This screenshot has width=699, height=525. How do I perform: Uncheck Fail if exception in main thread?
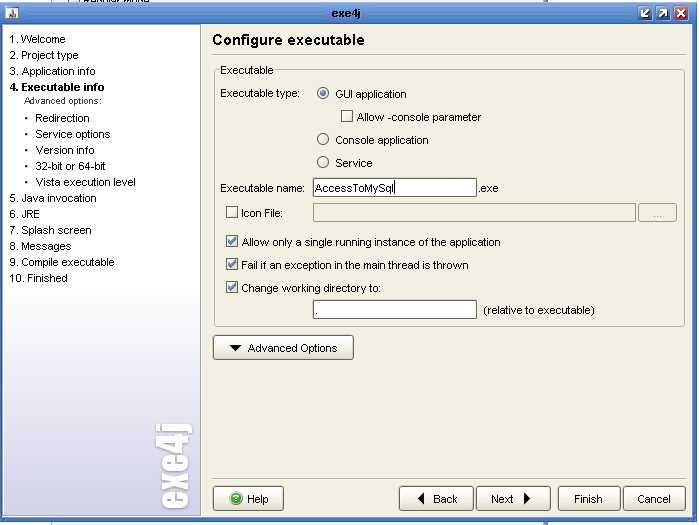click(232, 264)
